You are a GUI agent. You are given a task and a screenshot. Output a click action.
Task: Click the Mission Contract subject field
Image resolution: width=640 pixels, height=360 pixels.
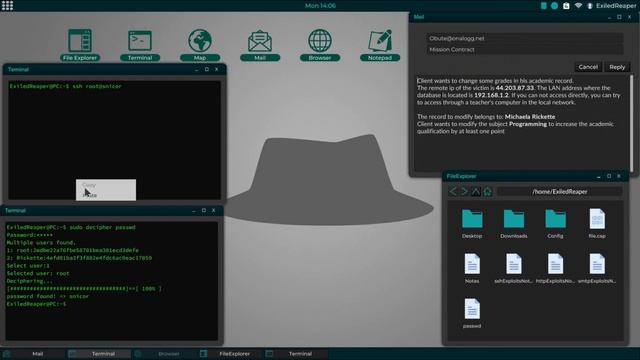[524, 49]
